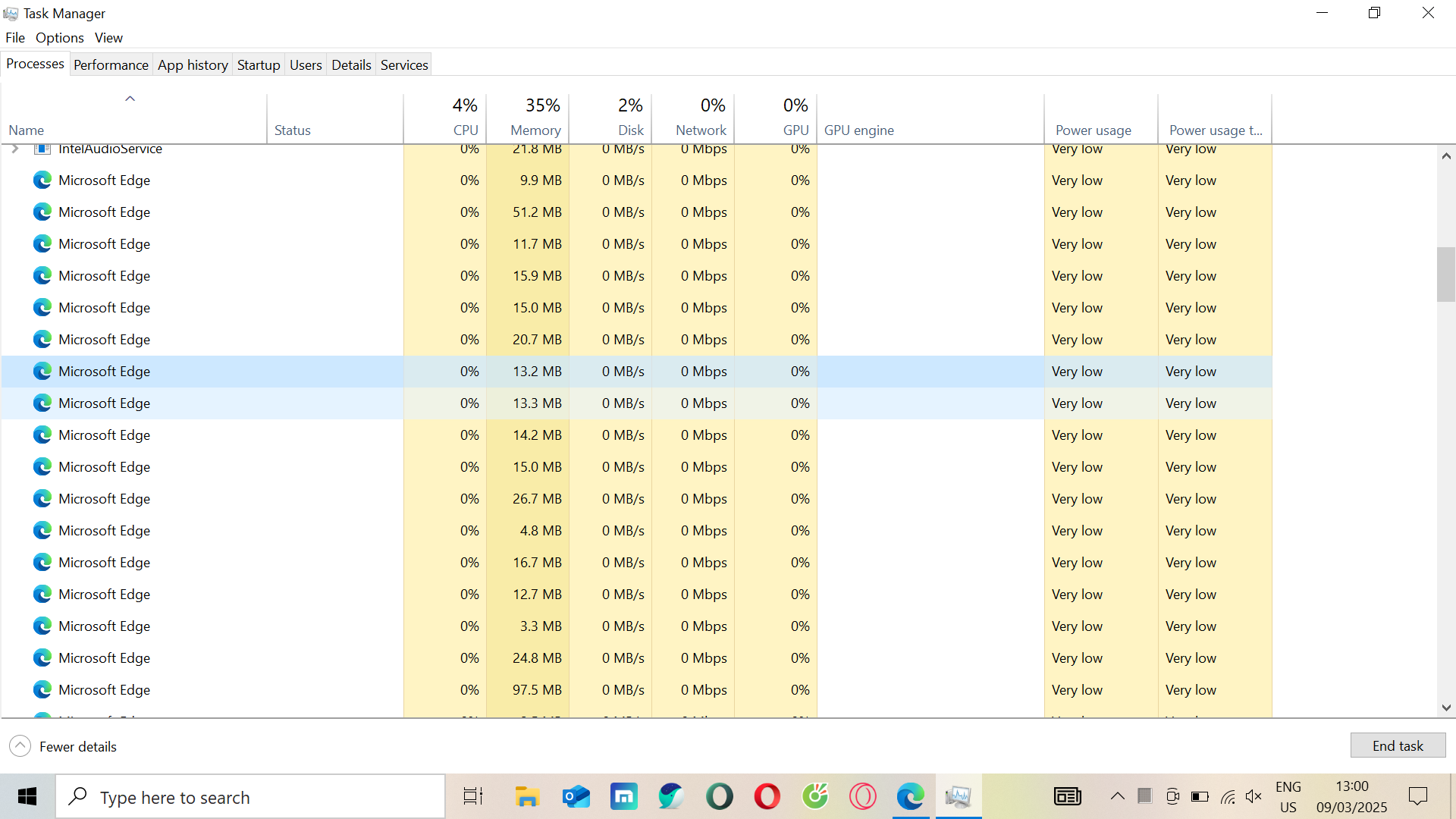The height and width of the screenshot is (819, 1456).
Task: Click the End task button
Action: [1398, 745]
